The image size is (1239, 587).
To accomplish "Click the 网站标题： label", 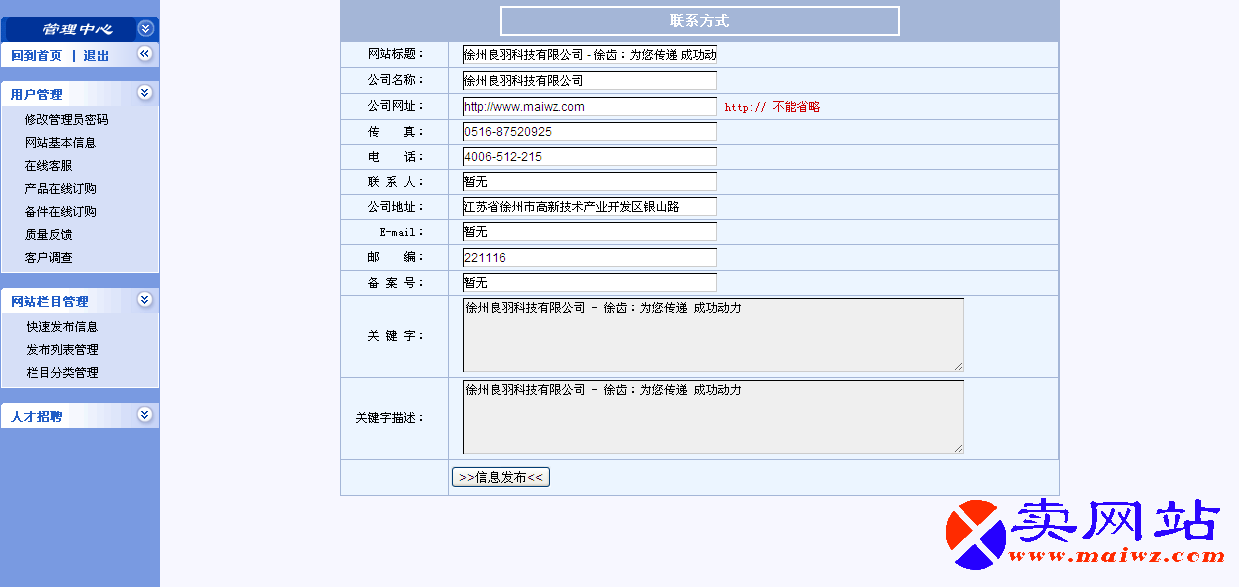I will point(396,54).
